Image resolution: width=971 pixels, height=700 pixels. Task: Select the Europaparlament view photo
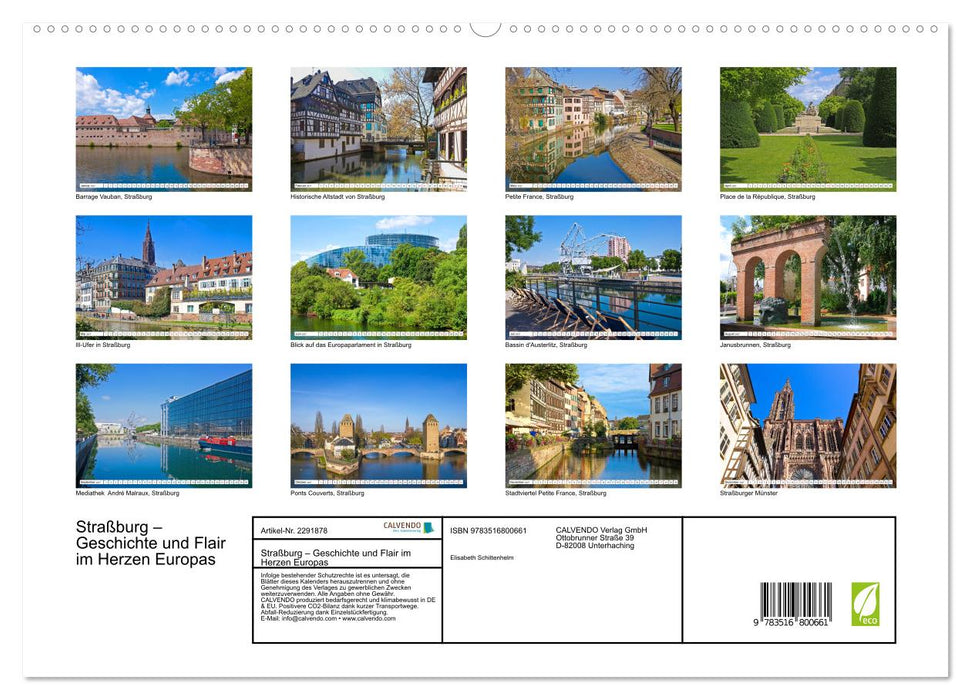tap(378, 277)
